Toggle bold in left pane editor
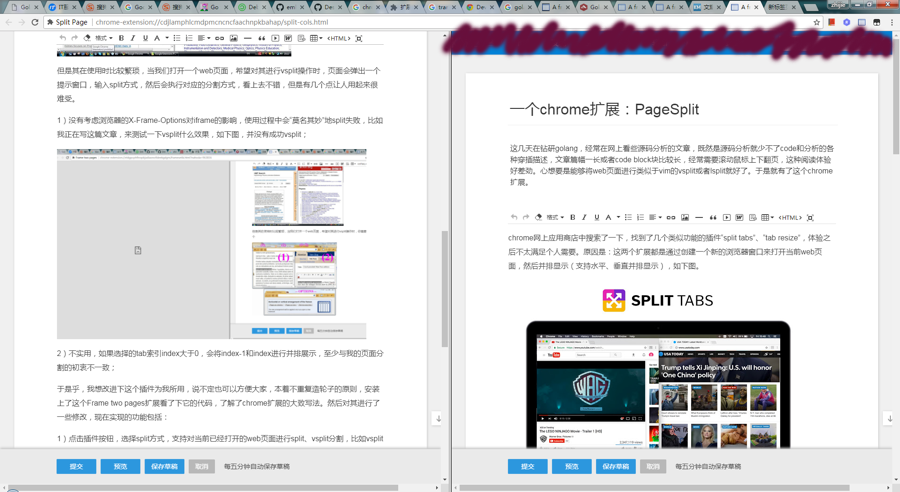 pos(121,38)
